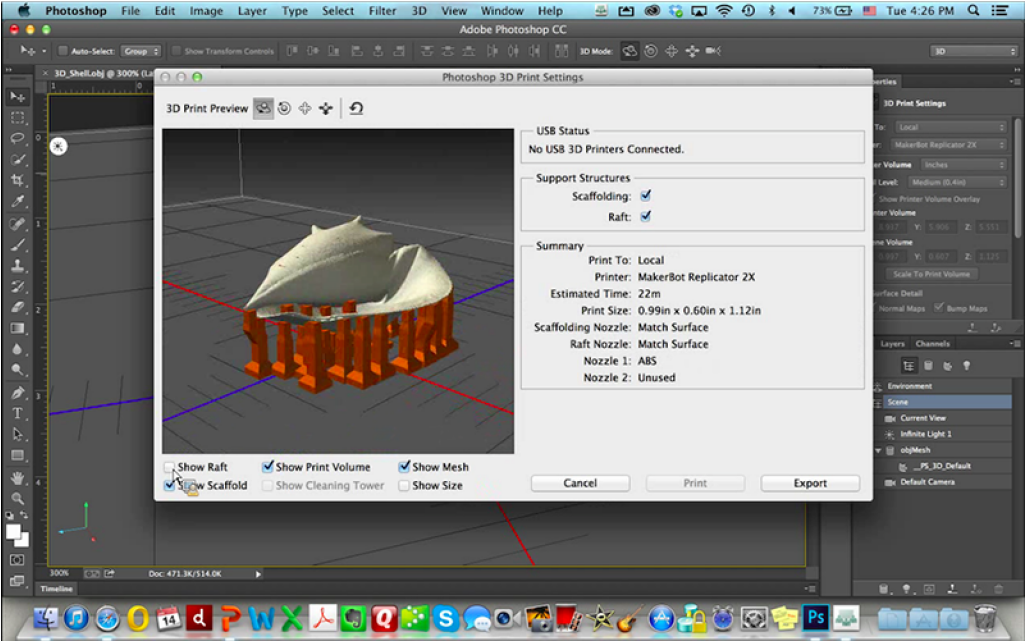The height and width of the screenshot is (641, 1025).
Task: Open the Photoshop app in the Dock
Action: coord(816,617)
